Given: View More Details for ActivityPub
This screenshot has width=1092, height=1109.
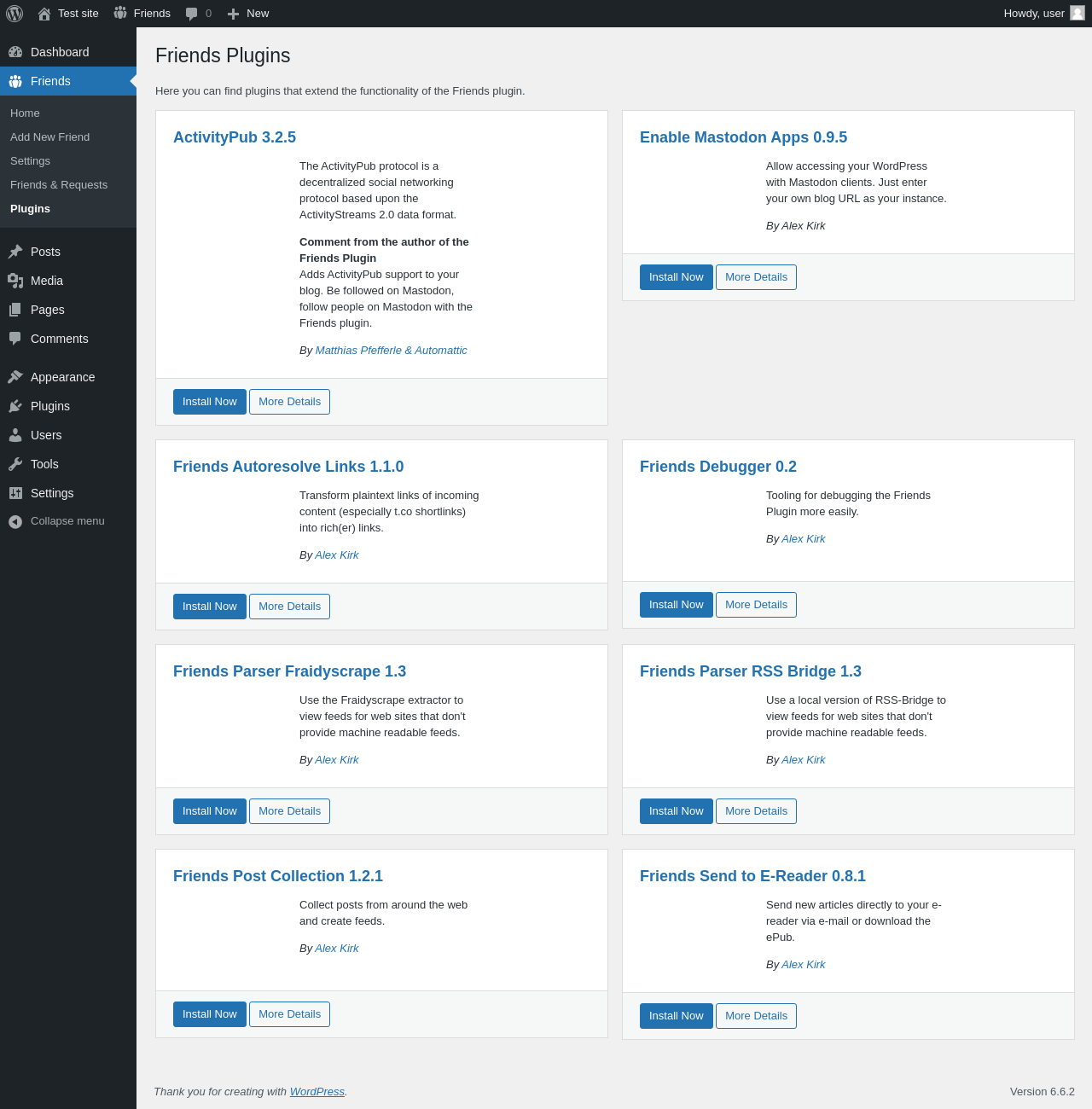Looking at the screenshot, I should pyautogui.click(x=289, y=402).
